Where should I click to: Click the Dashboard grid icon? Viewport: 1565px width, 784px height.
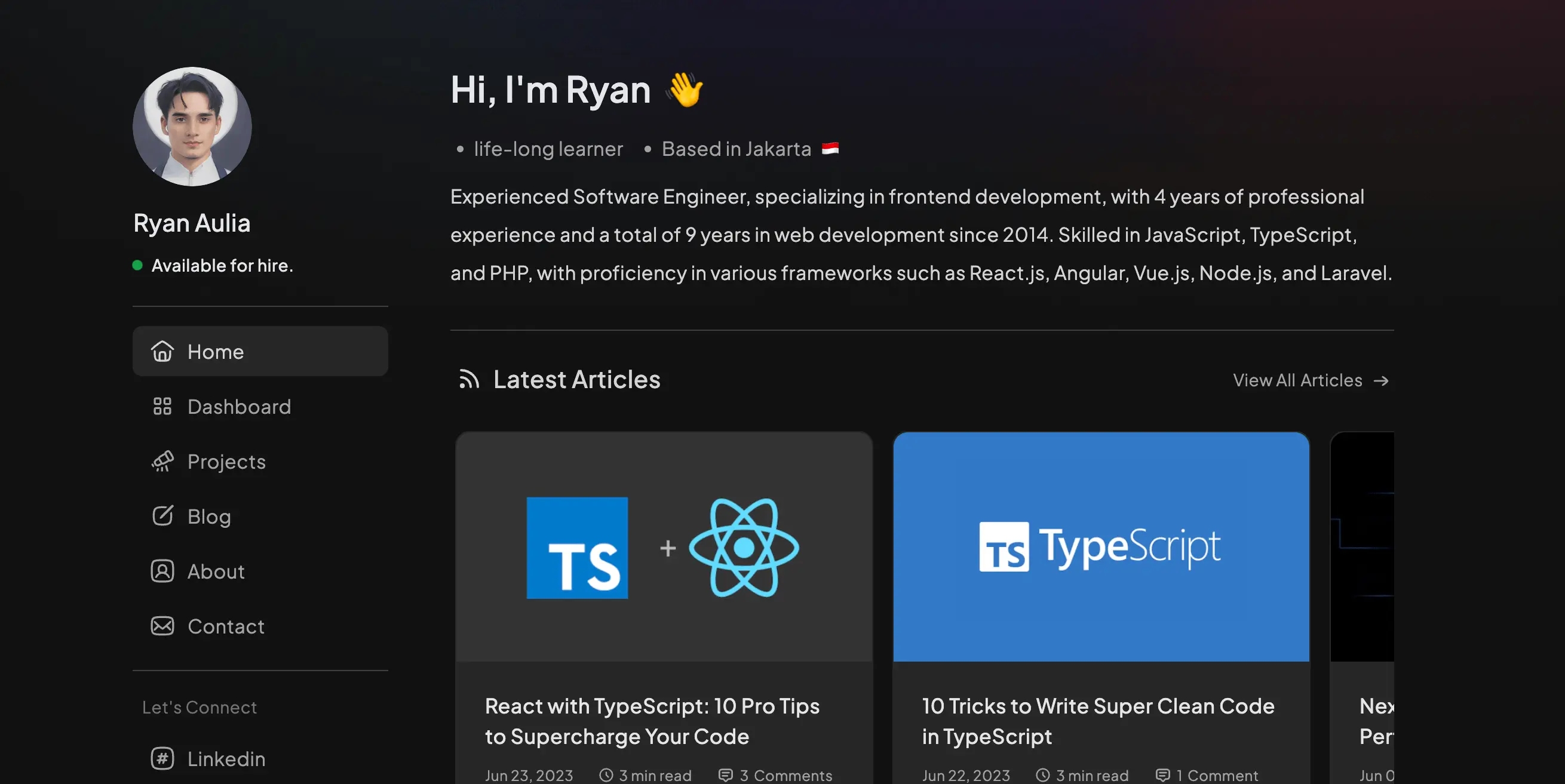[162, 406]
